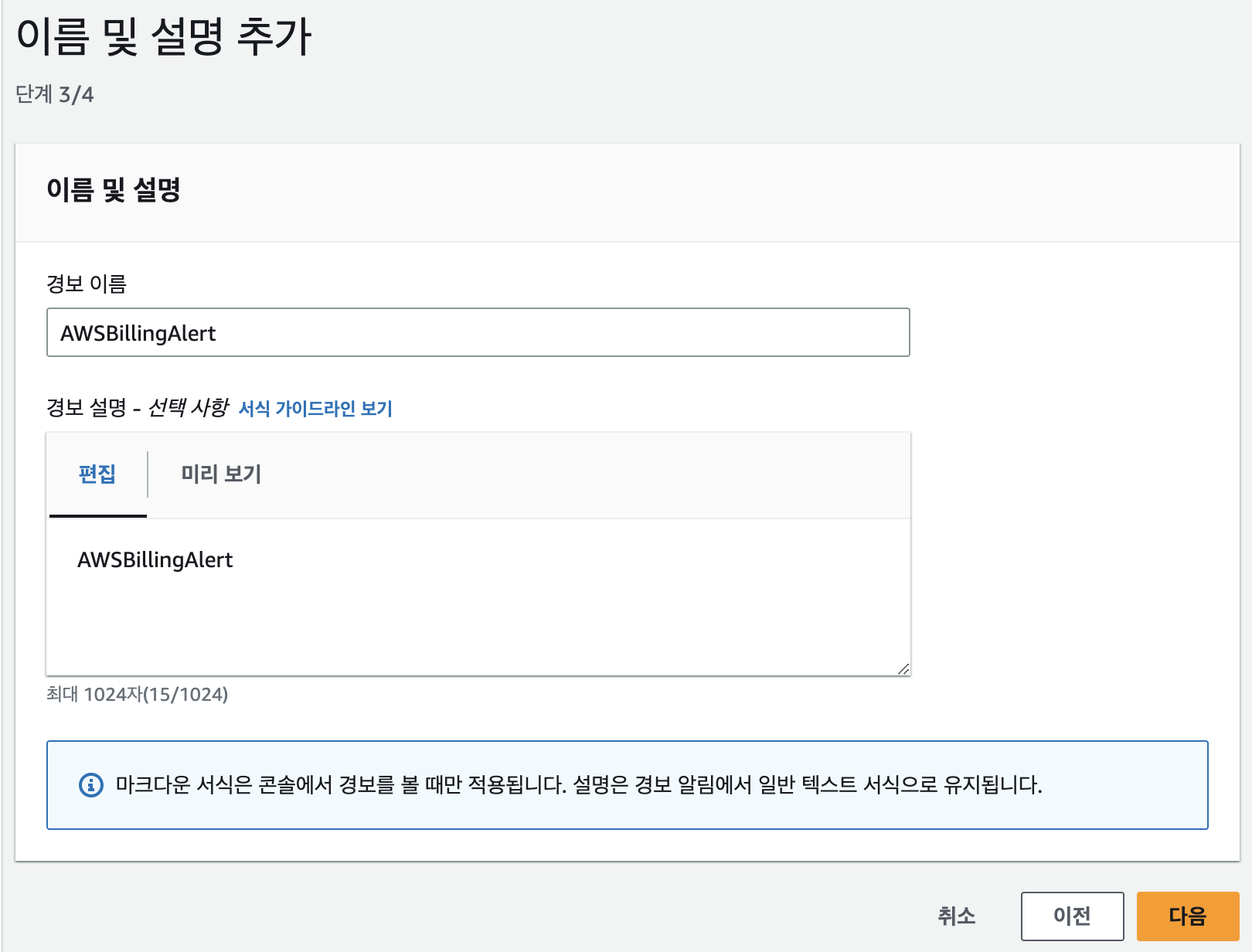Image resolution: width=1252 pixels, height=952 pixels.
Task: Click the 경보 이름 label
Action: click(x=87, y=284)
